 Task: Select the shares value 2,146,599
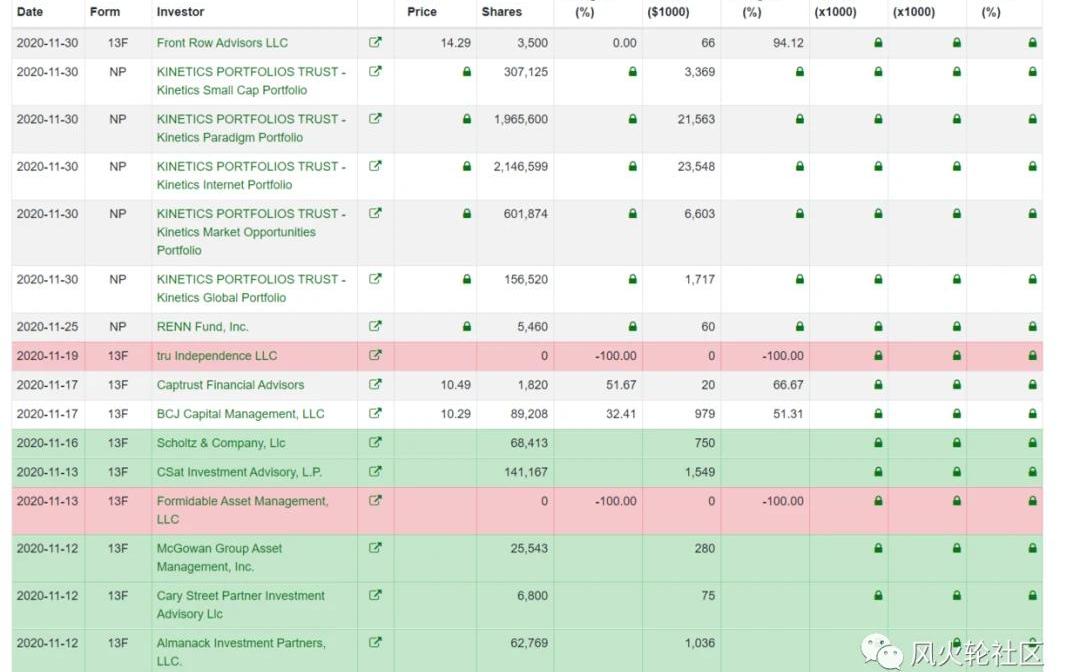[x=521, y=167]
